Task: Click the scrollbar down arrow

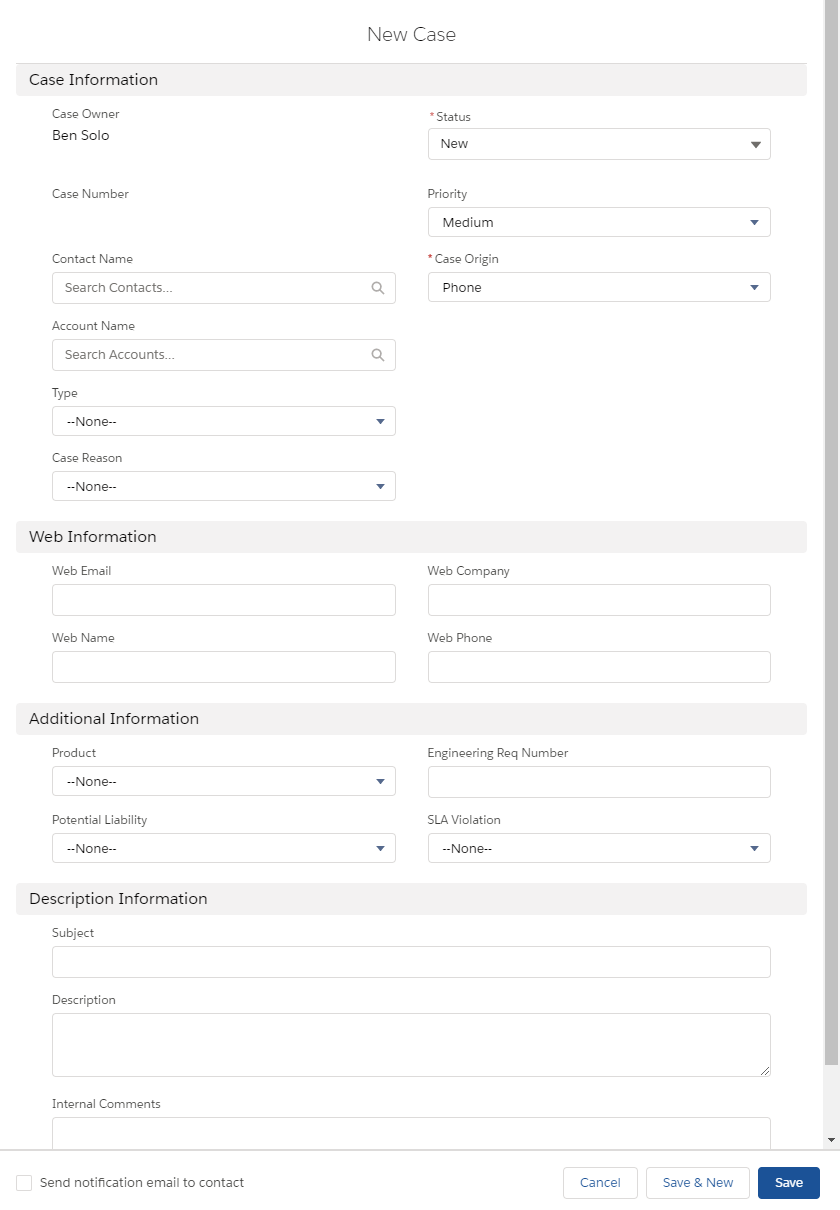Action: [831, 1140]
